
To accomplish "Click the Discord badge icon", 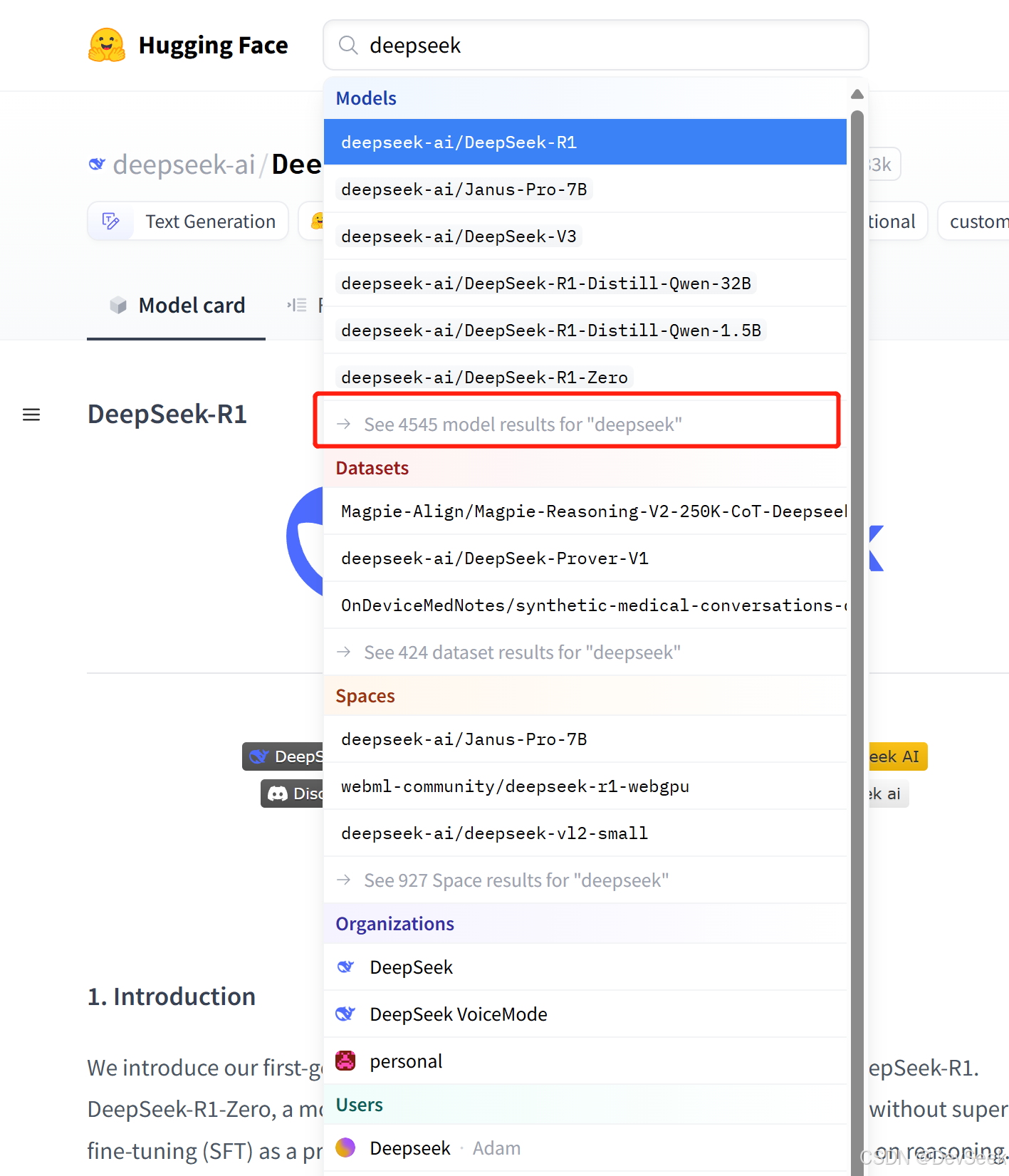I will 278,793.
